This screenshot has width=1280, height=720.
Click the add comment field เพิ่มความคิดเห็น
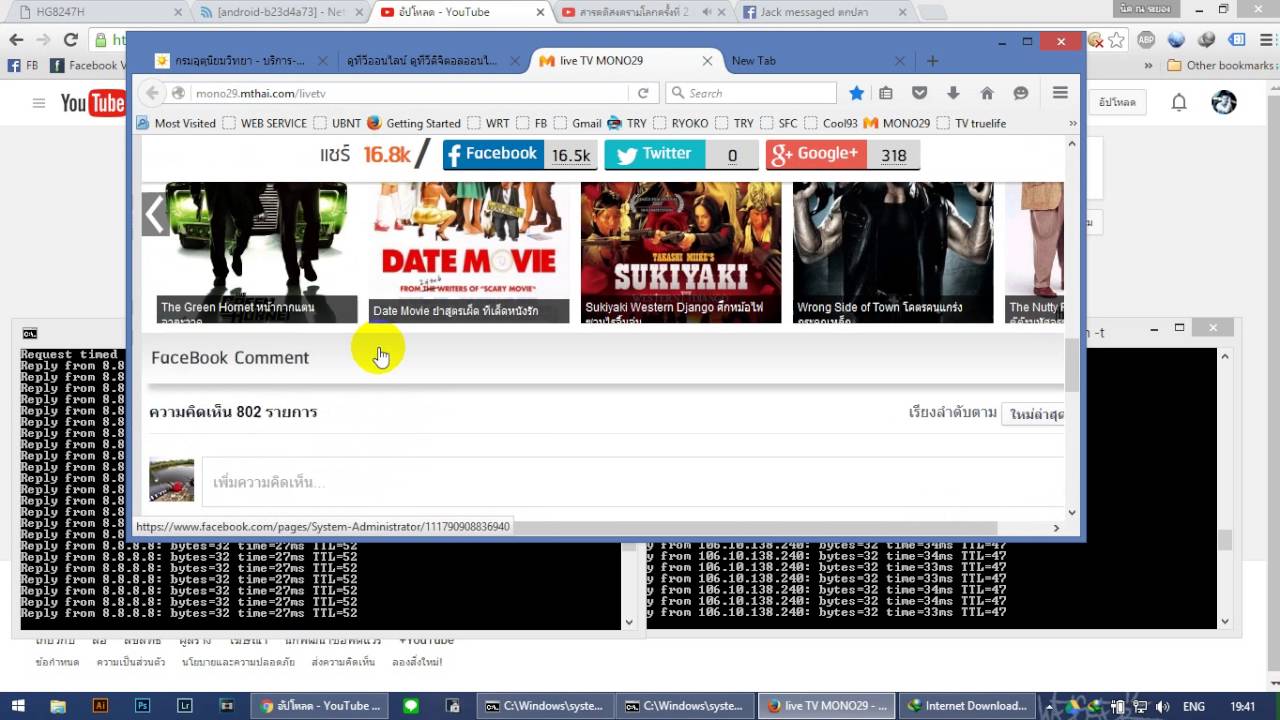634,482
